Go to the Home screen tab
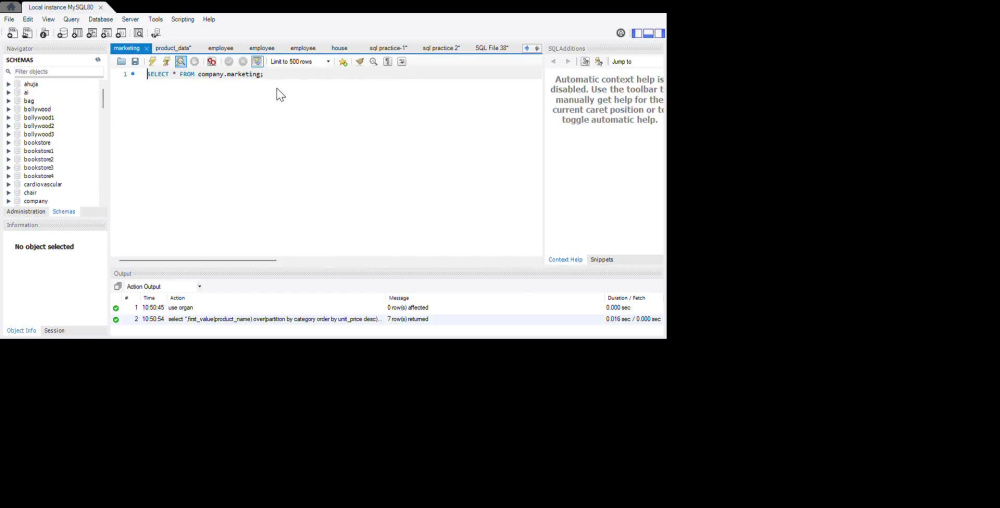Image resolution: width=1000 pixels, height=508 pixels. point(10,7)
